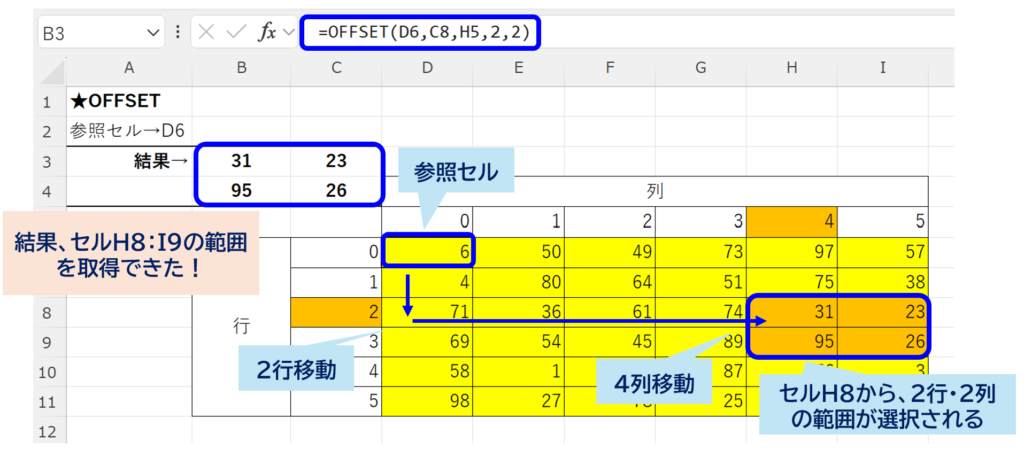
Task: Select column G header
Action: tap(701, 68)
